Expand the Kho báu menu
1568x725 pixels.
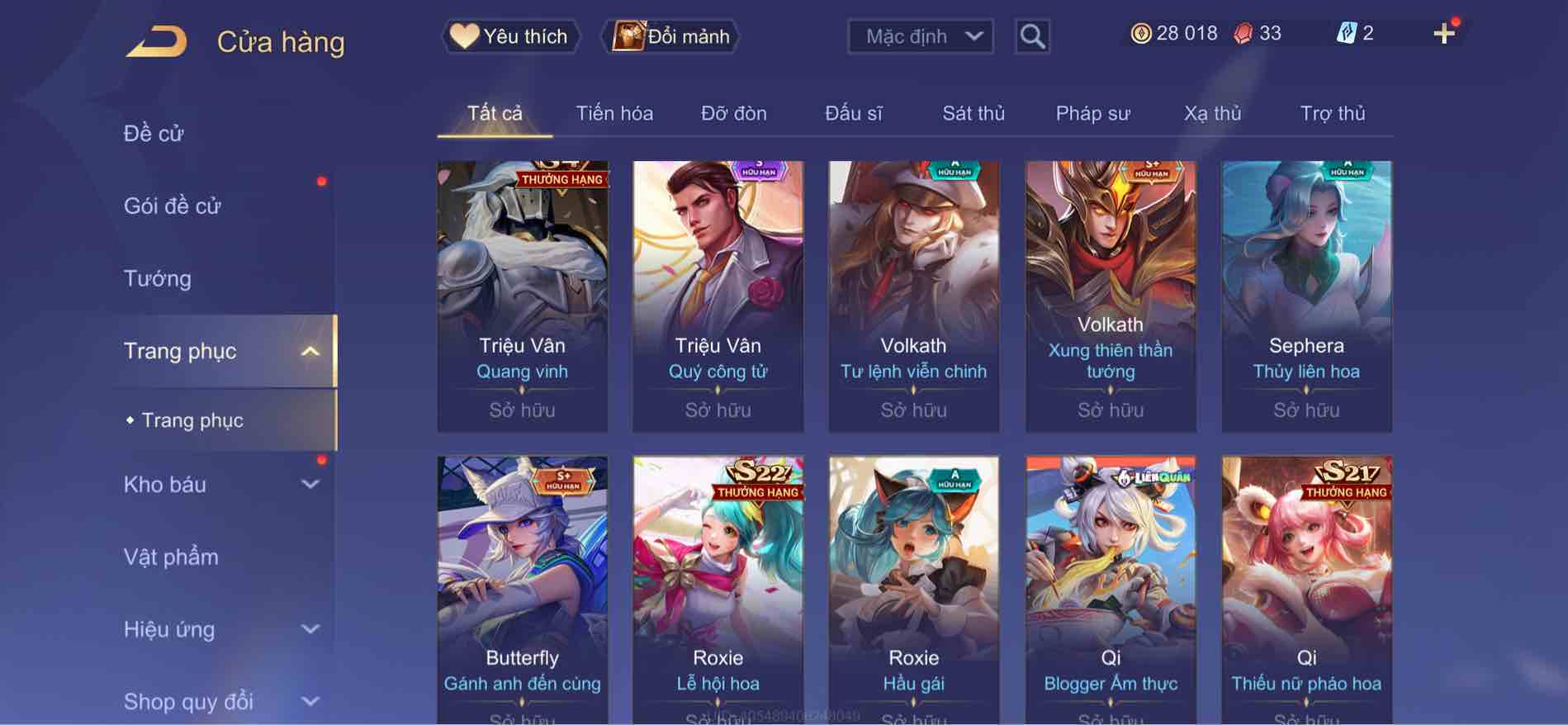(310, 484)
